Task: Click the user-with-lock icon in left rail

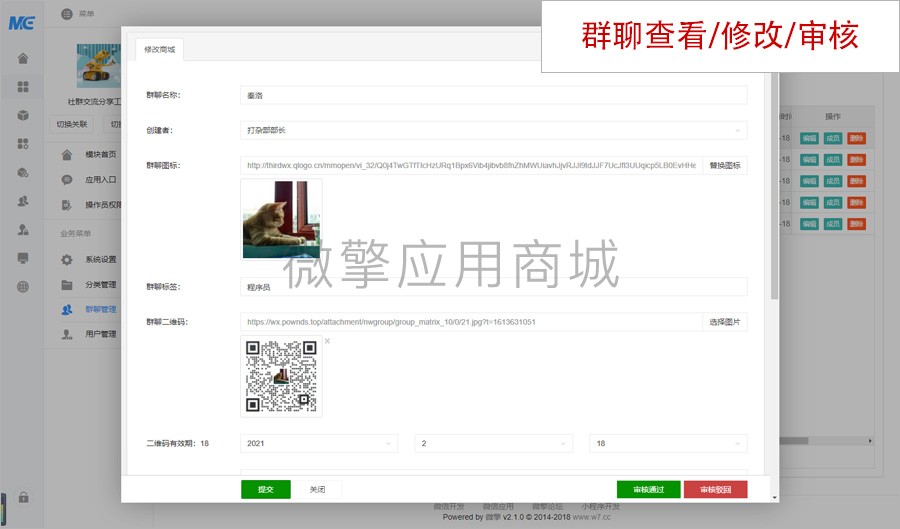Action: (x=23, y=230)
